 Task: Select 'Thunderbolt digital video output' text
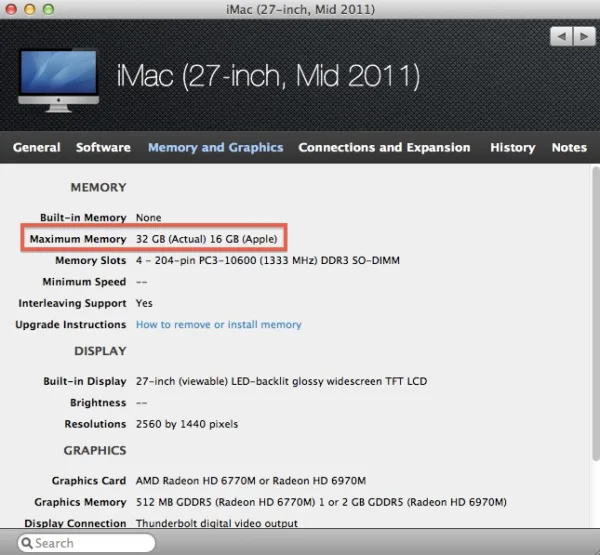coord(217,523)
